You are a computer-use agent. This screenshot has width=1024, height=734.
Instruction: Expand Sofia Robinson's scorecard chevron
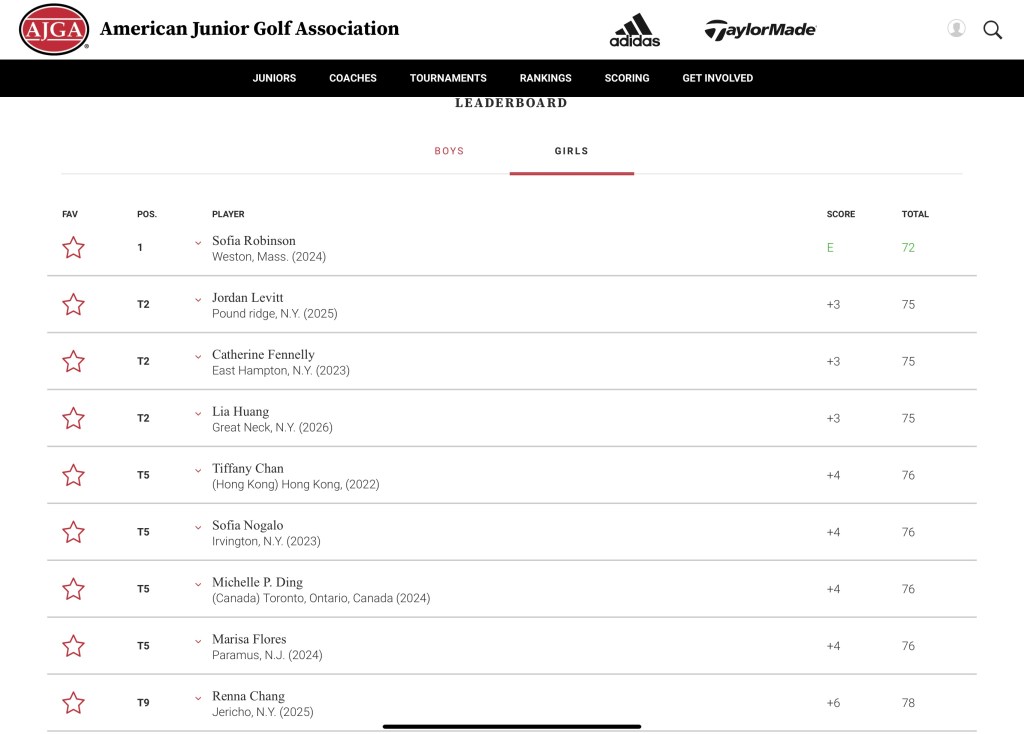click(198, 243)
